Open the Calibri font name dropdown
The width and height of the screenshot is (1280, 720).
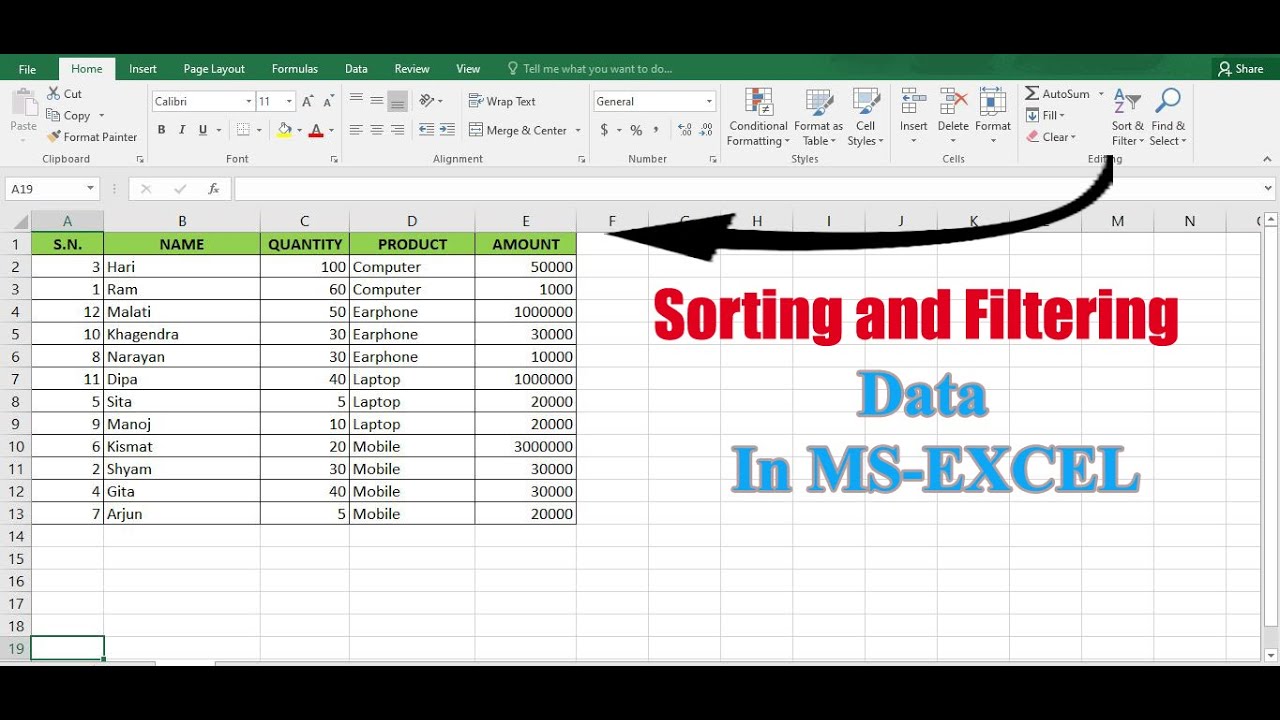pyautogui.click(x=249, y=101)
